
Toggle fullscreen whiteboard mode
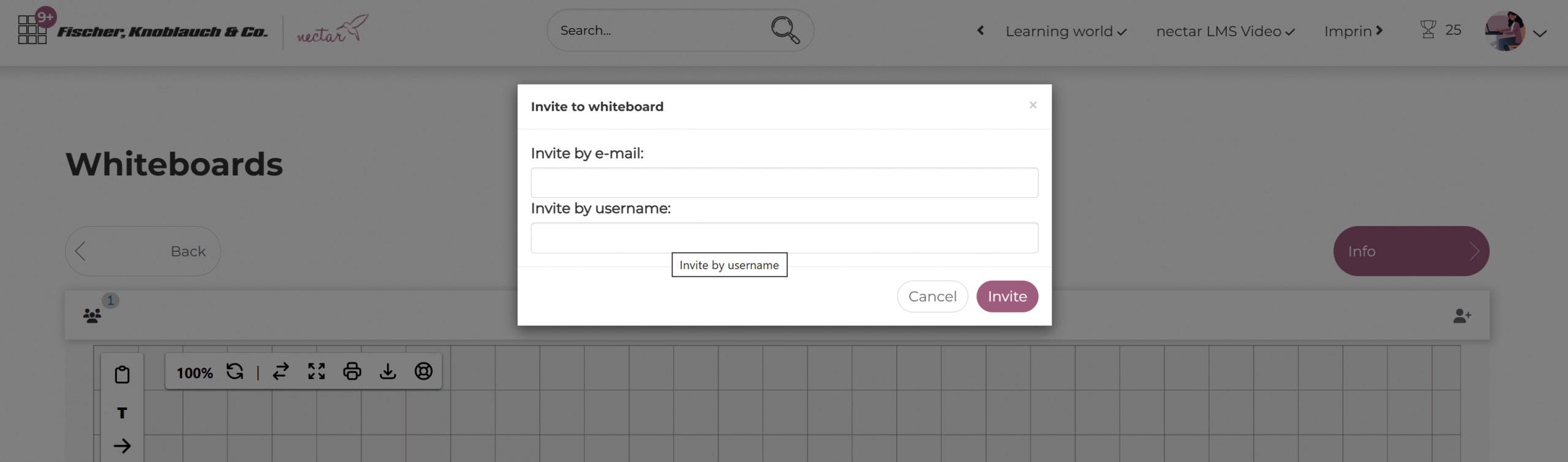tap(316, 371)
